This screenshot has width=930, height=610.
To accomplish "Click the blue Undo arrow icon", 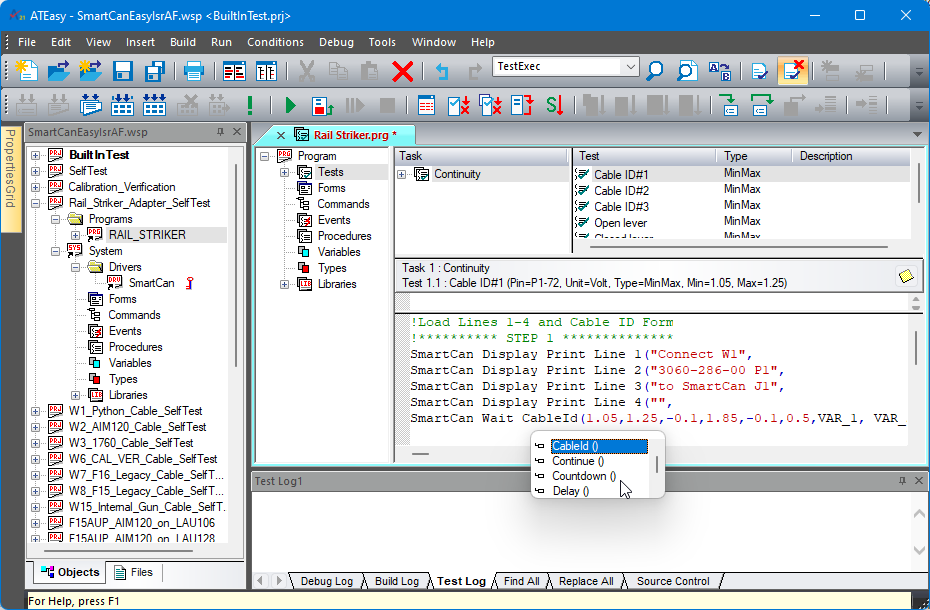I will click(x=442, y=71).
